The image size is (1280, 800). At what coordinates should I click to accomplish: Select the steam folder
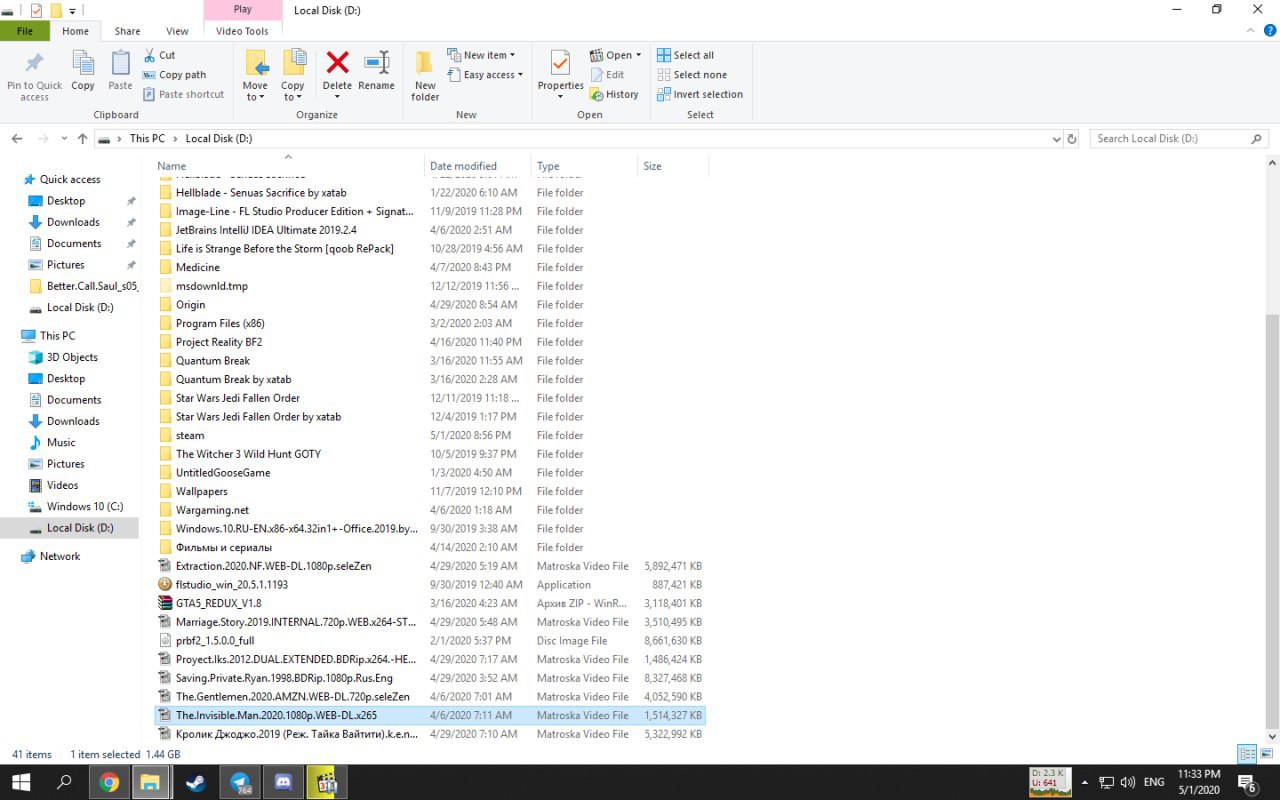click(x=190, y=436)
